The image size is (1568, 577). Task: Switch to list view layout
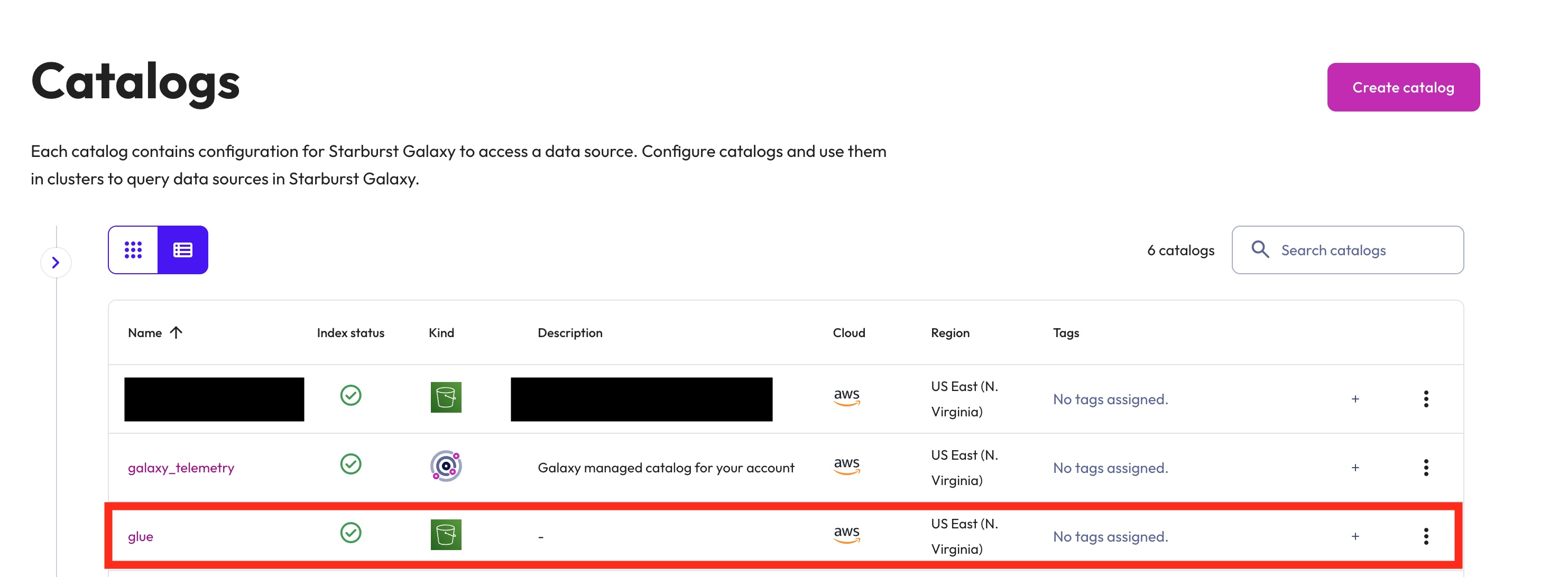pyautogui.click(x=182, y=250)
